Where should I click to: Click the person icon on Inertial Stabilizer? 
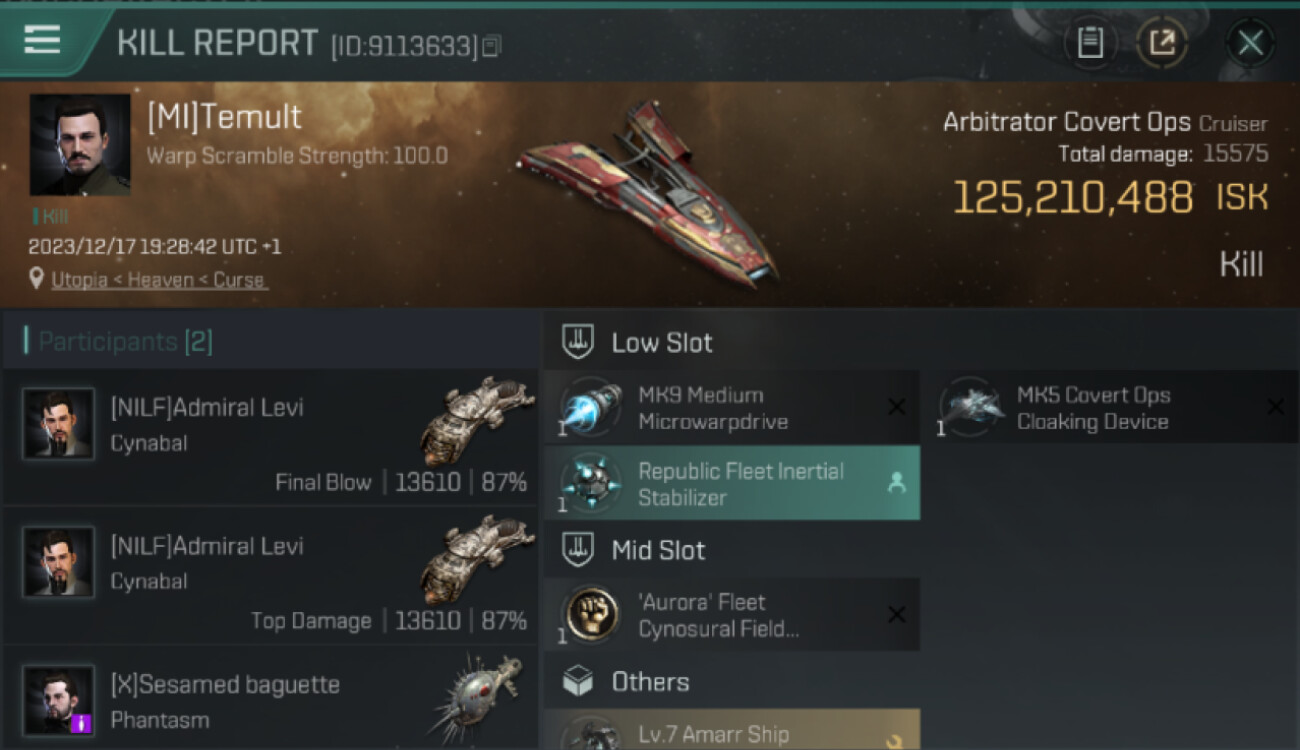pyautogui.click(x=896, y=483)
